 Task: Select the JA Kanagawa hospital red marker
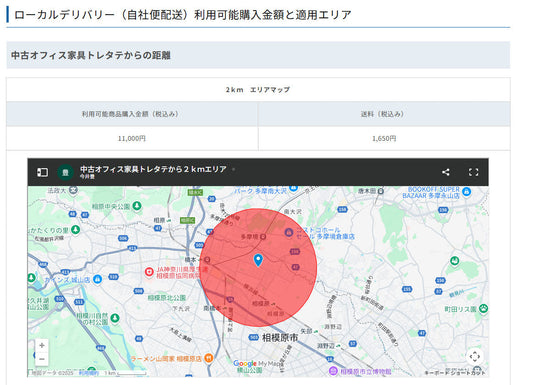(x=149, y=272)
